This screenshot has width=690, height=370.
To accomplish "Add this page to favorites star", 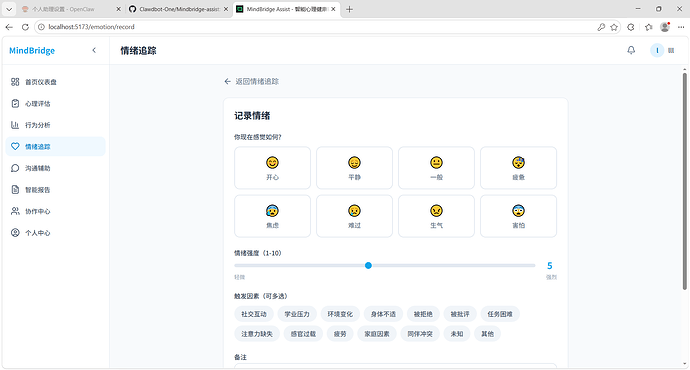I will click(x=614, y=27).
